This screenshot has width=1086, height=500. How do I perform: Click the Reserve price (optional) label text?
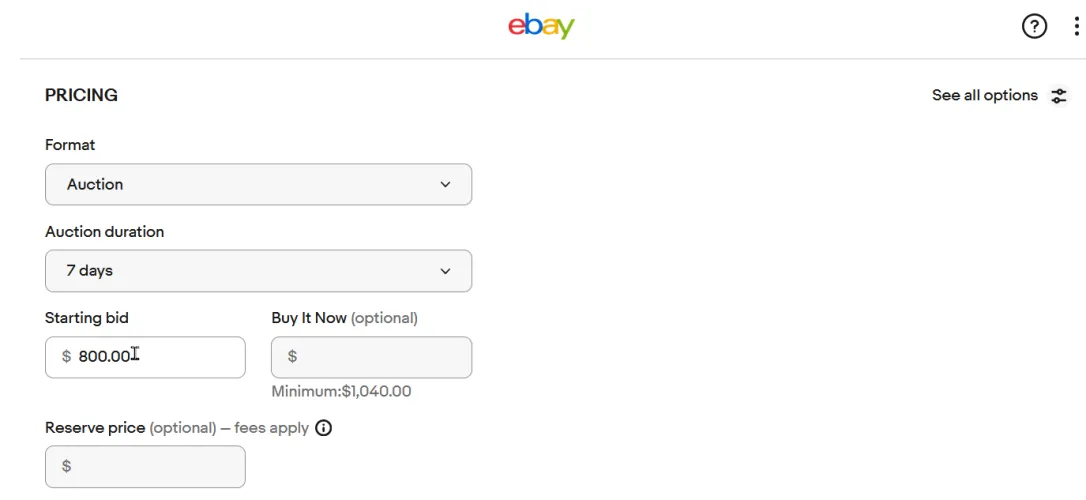coord(130,428)
